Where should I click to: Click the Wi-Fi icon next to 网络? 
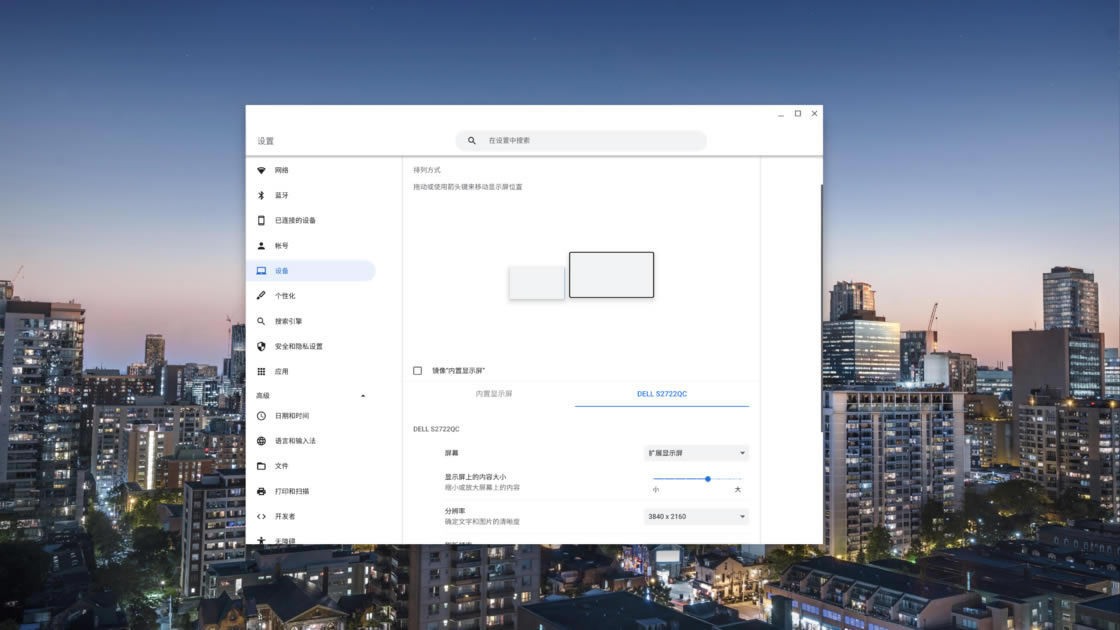pos(261,170)
